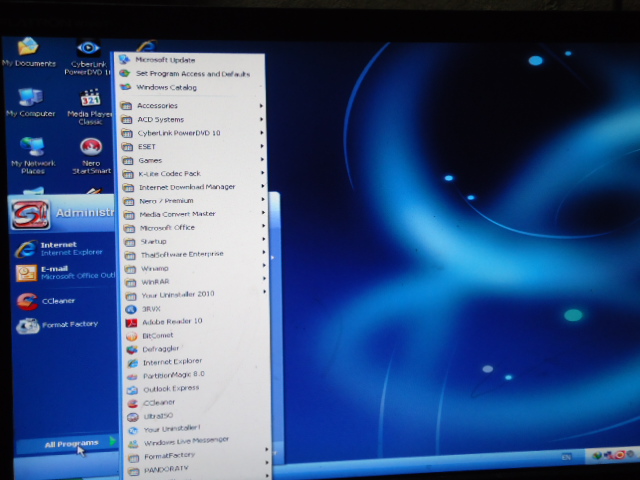This screenshot has height=480, width=640.
Task: Launch CCleaner in All Programs list
Action: click(151, 402)
